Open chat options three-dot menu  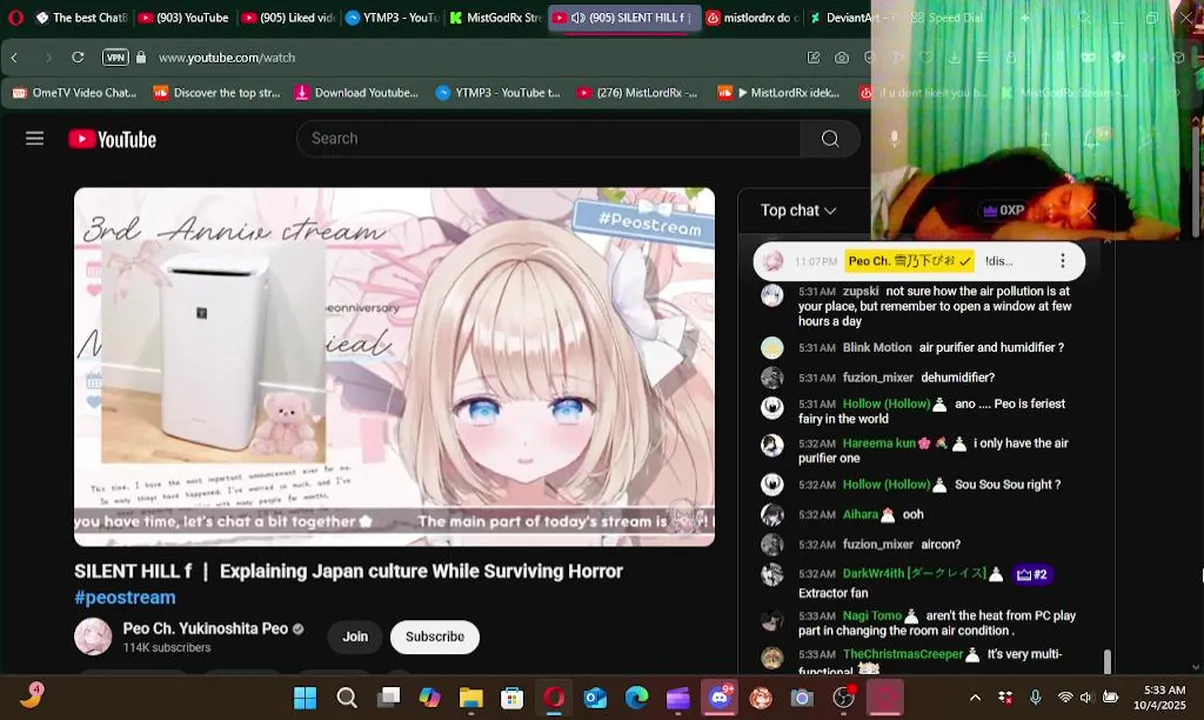(1063, 261)
